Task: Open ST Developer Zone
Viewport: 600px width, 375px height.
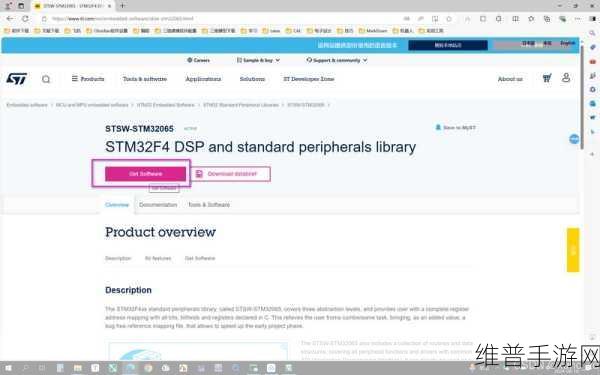Action: [308, 79]
